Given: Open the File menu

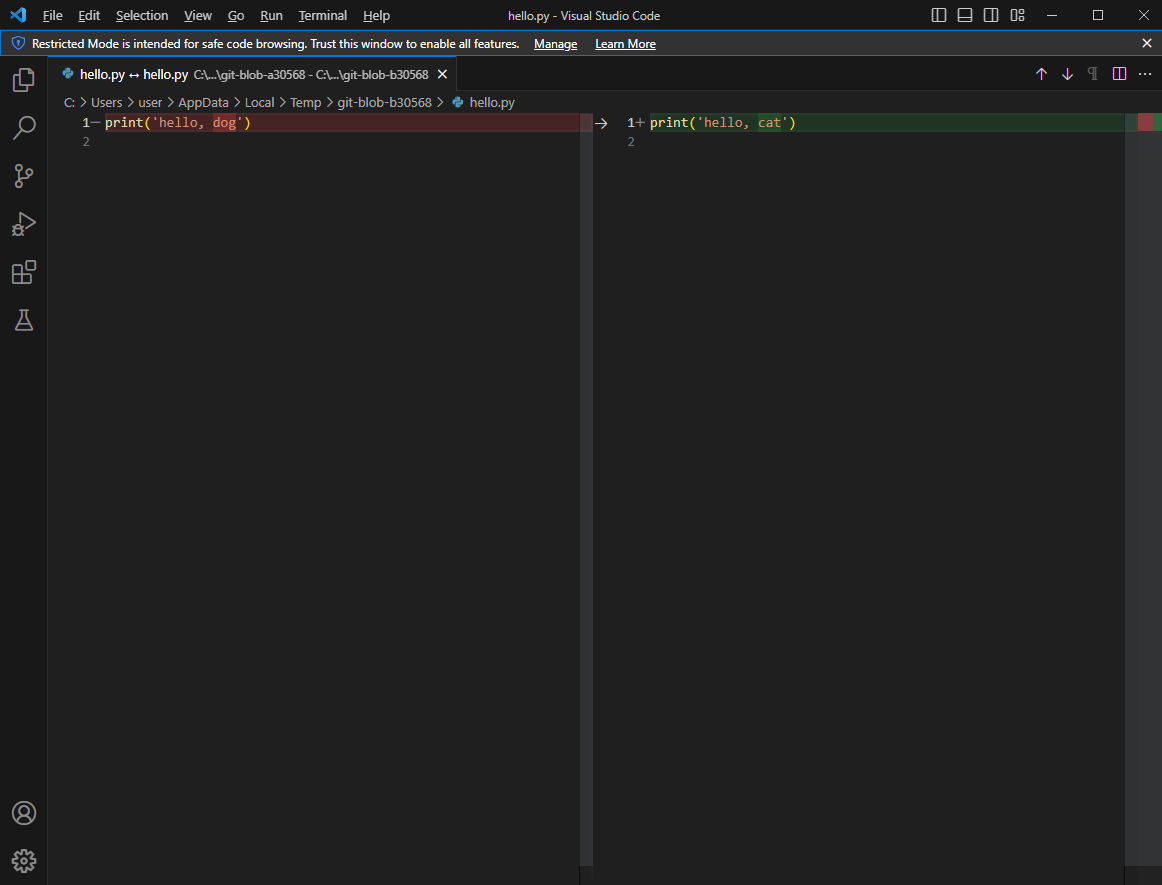Looking at the screenshot, I should coord(53,16).
